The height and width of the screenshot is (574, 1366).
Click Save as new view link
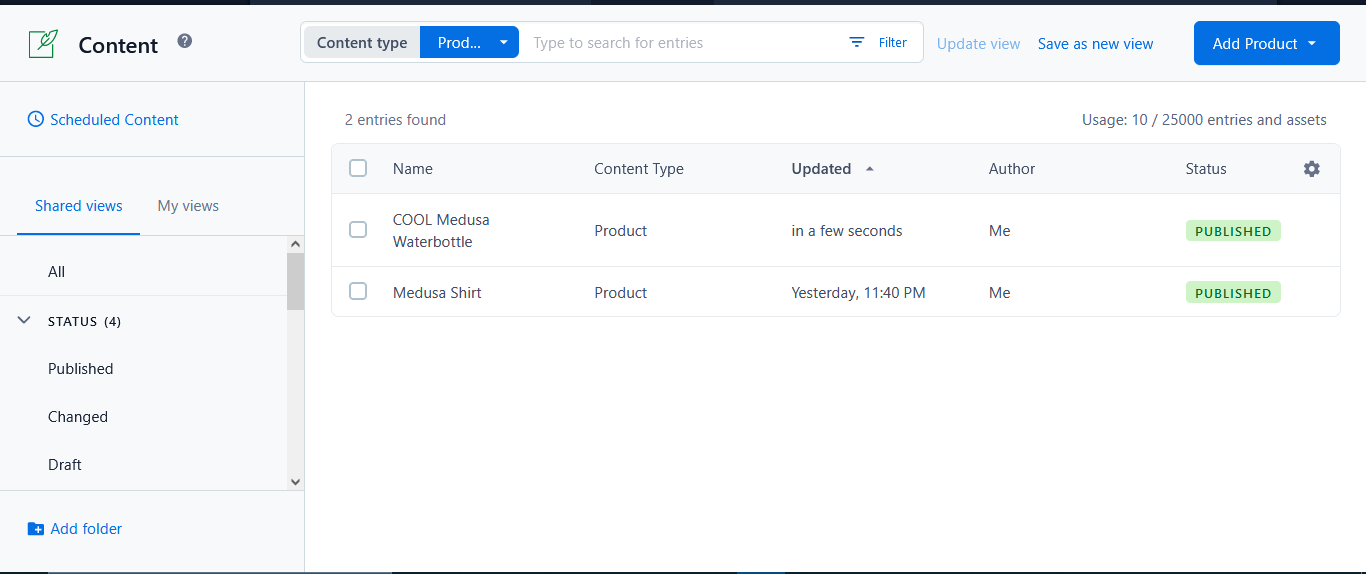click(x=1096, y=44)
